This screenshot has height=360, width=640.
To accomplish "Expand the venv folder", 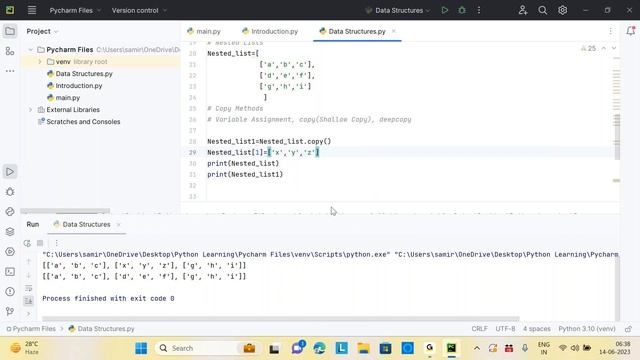I will pos(40,62).
